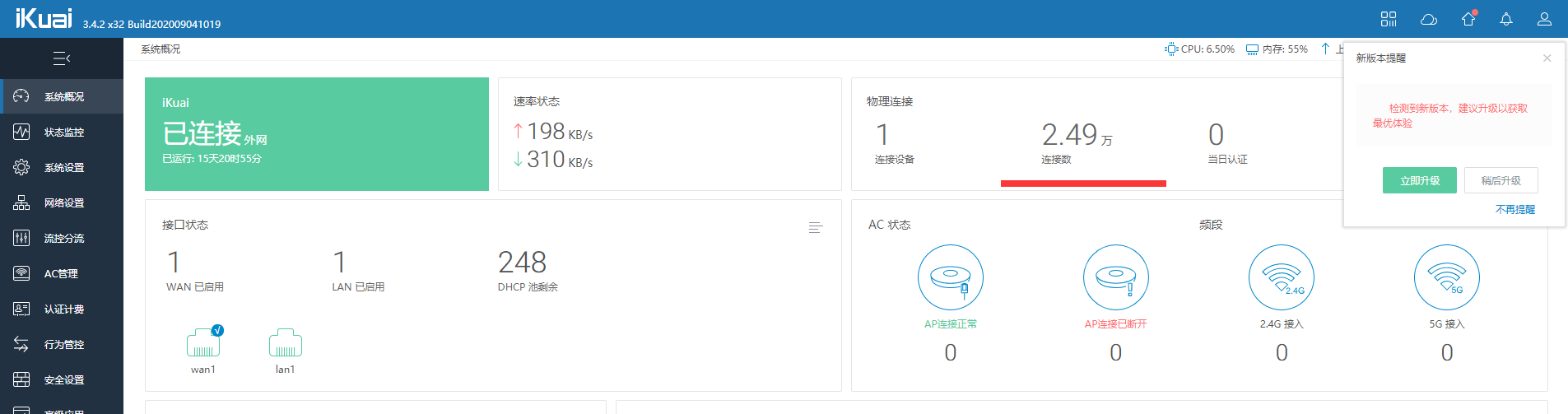Viewport: 1568px width, 414px height.
Task: Click the 系统概况 breadcrumb title
Action: click(x=161, y=49)
